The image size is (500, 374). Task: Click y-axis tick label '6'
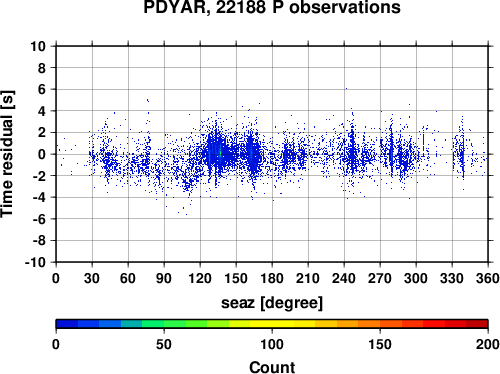point(41,89)
